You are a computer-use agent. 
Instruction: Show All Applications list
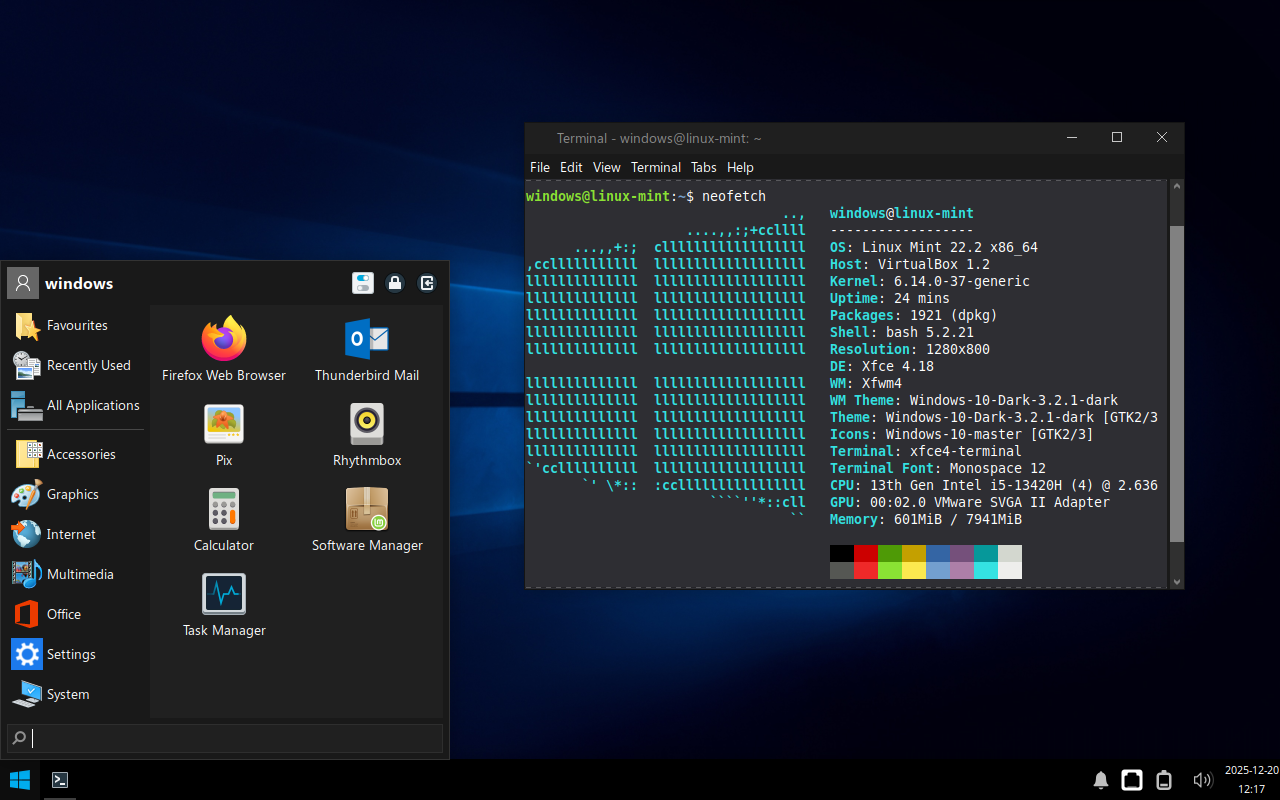coord(92,405)
